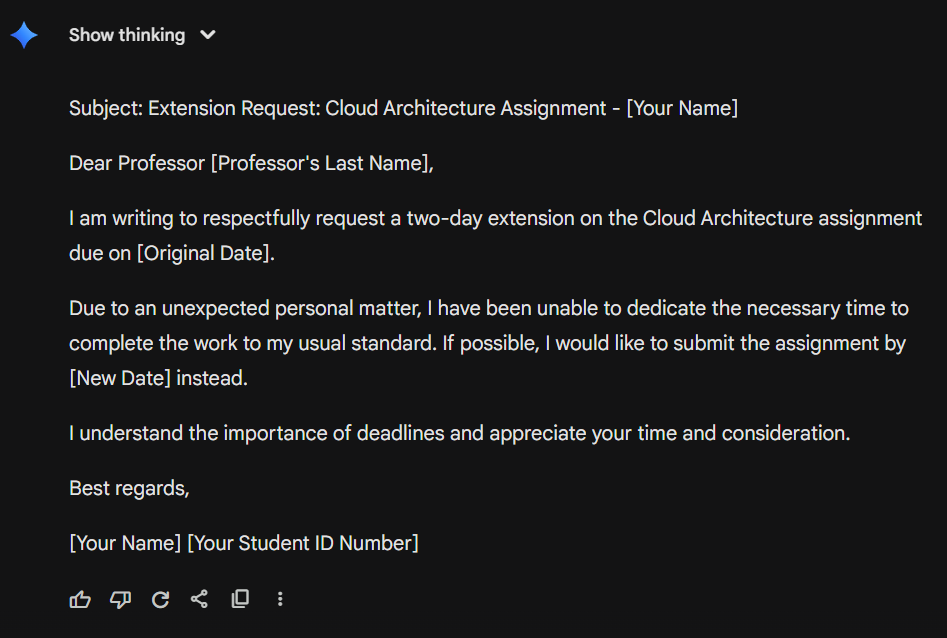The width and height of the screenshot is (947, 638).
Task: Share the generated email response
Action: pos(200,599)
